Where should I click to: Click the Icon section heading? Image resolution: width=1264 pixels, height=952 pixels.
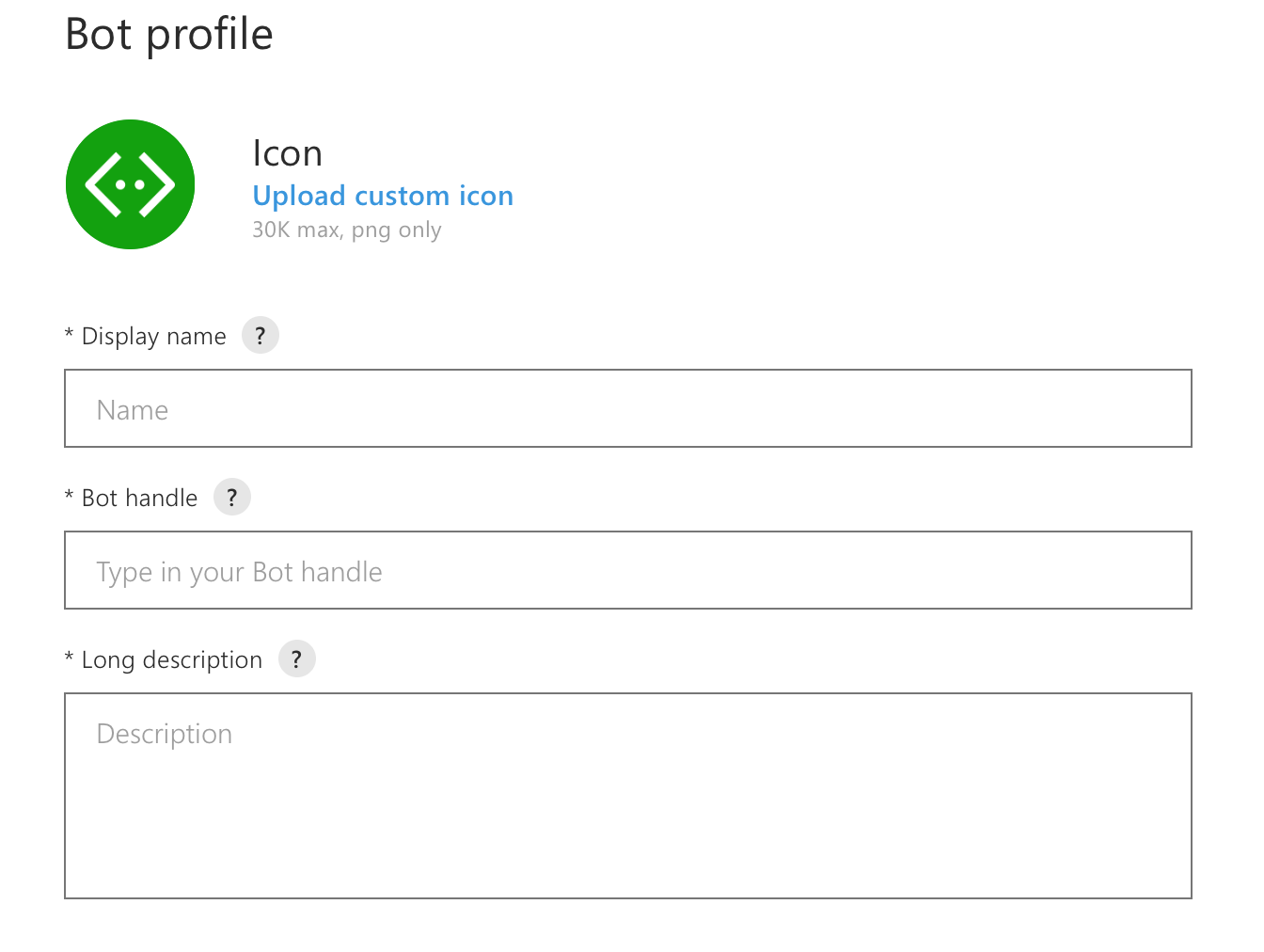click(287, 153)
